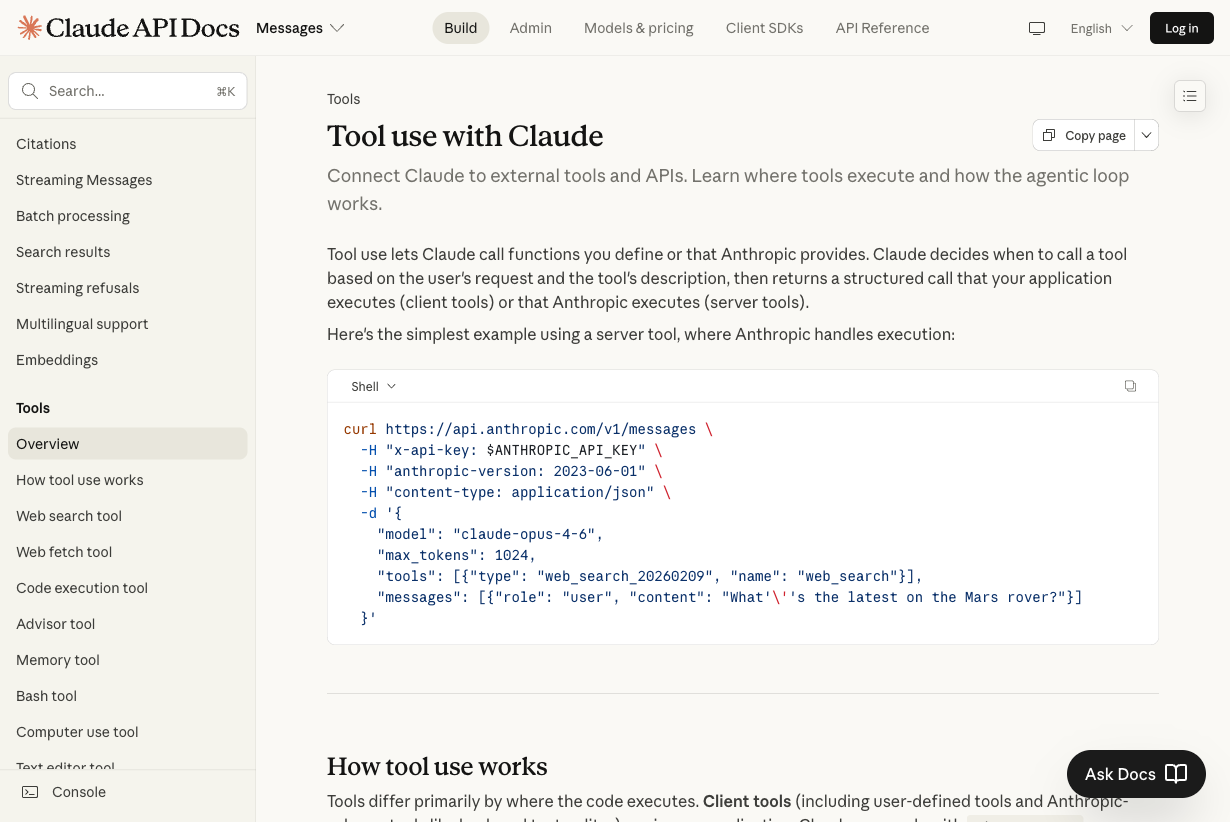The image size is (1230, 822).
Task: Switch to the Build tab
Action: [x=461, y=28]
